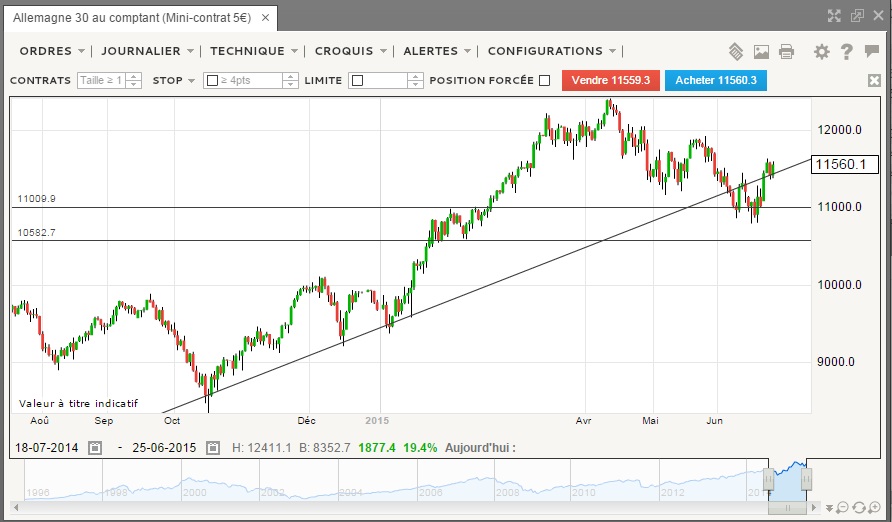Open settings with the gear icon
The height and width of the screenshot is (522, 892).
click(x=822, y=52)
